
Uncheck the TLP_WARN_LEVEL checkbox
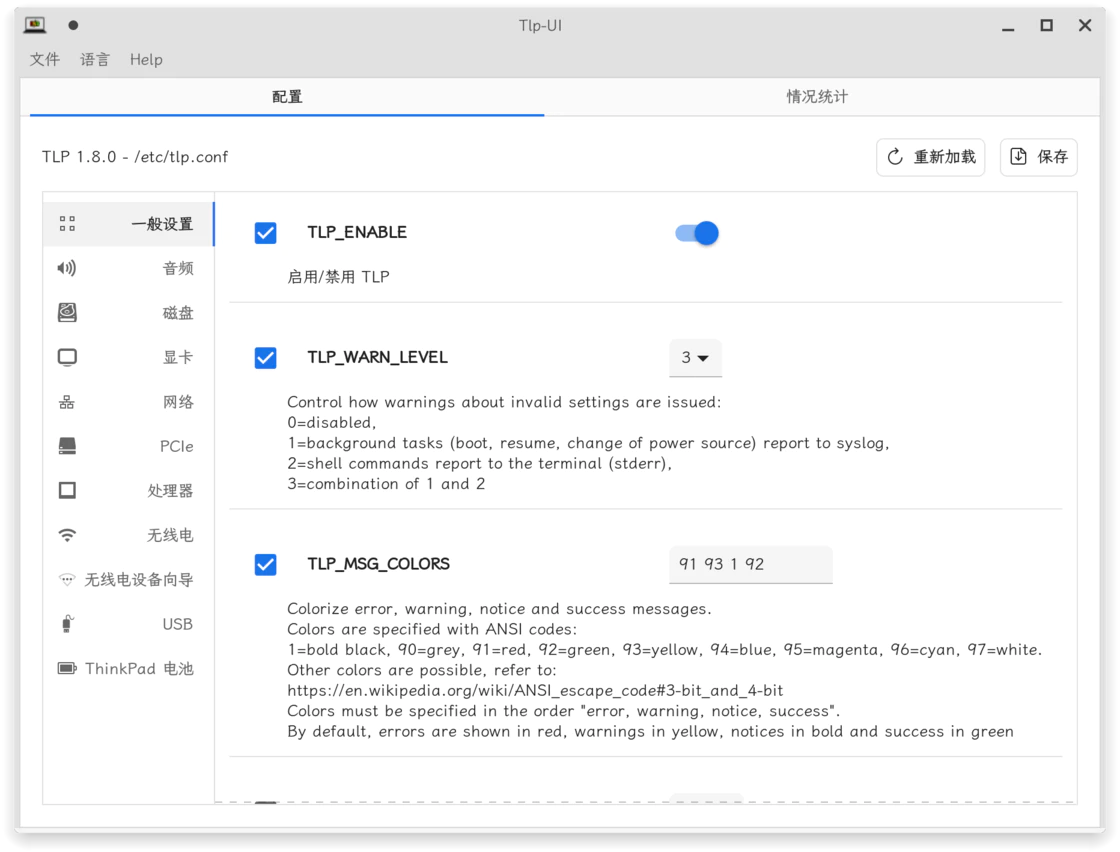coord(266,358)
